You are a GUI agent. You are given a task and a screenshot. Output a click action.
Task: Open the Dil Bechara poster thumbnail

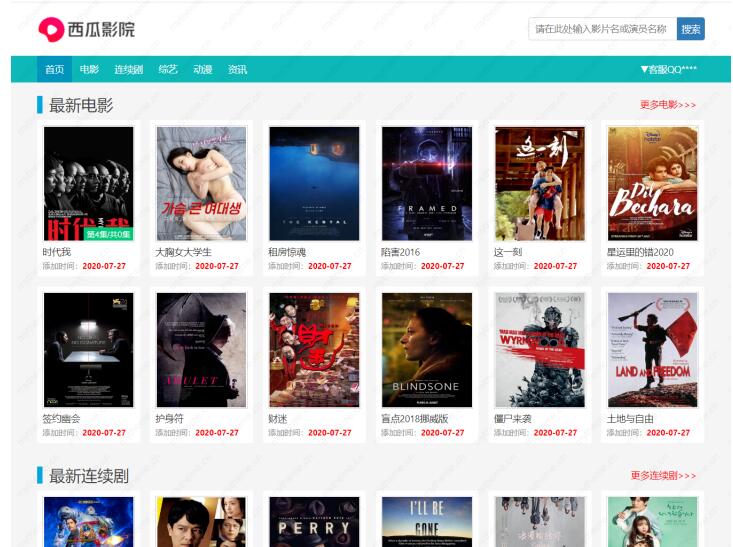click(x=652, y=183)
